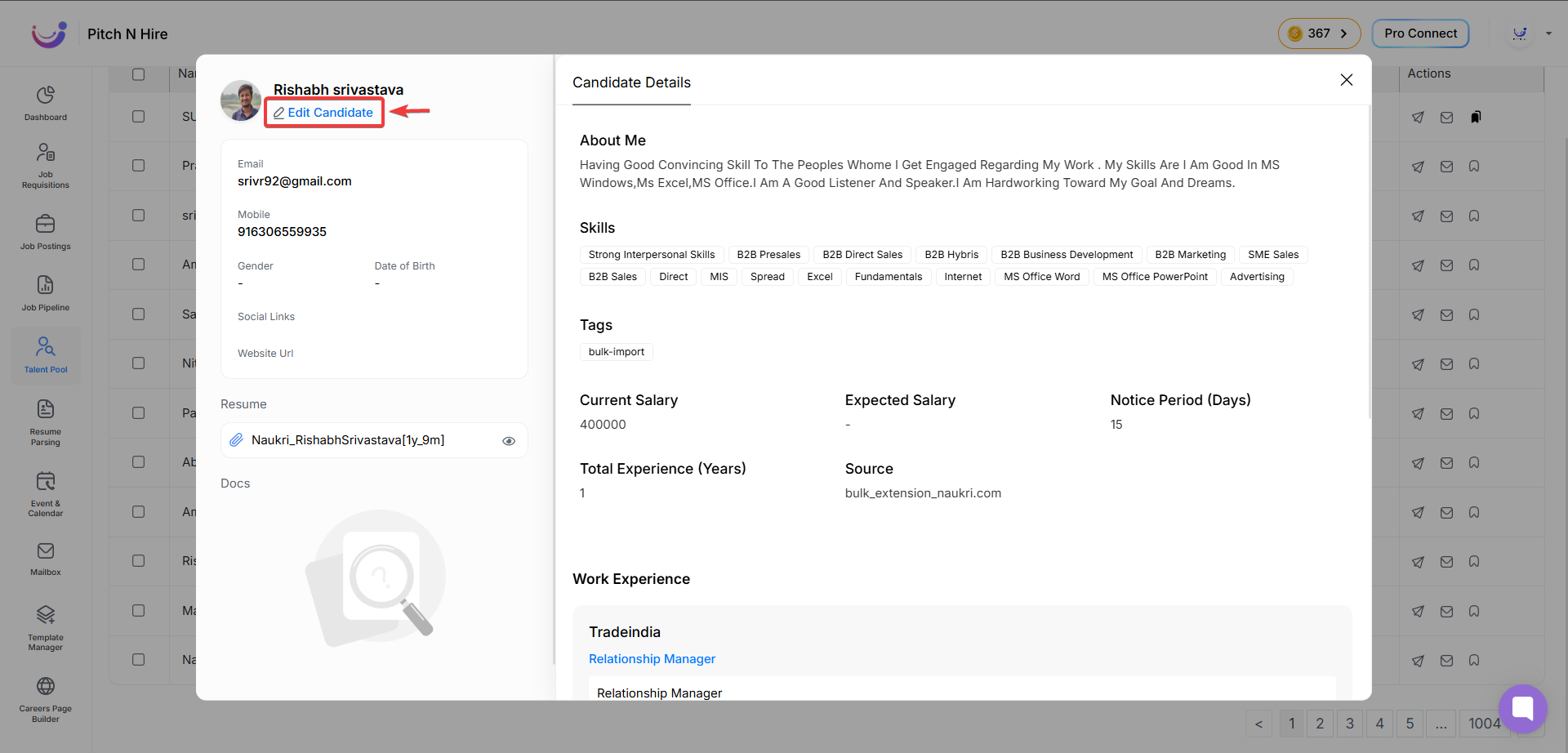Click Rishabh srivastava profile photo
Viewport: 1568px width, 753px height.
[241, 100]
